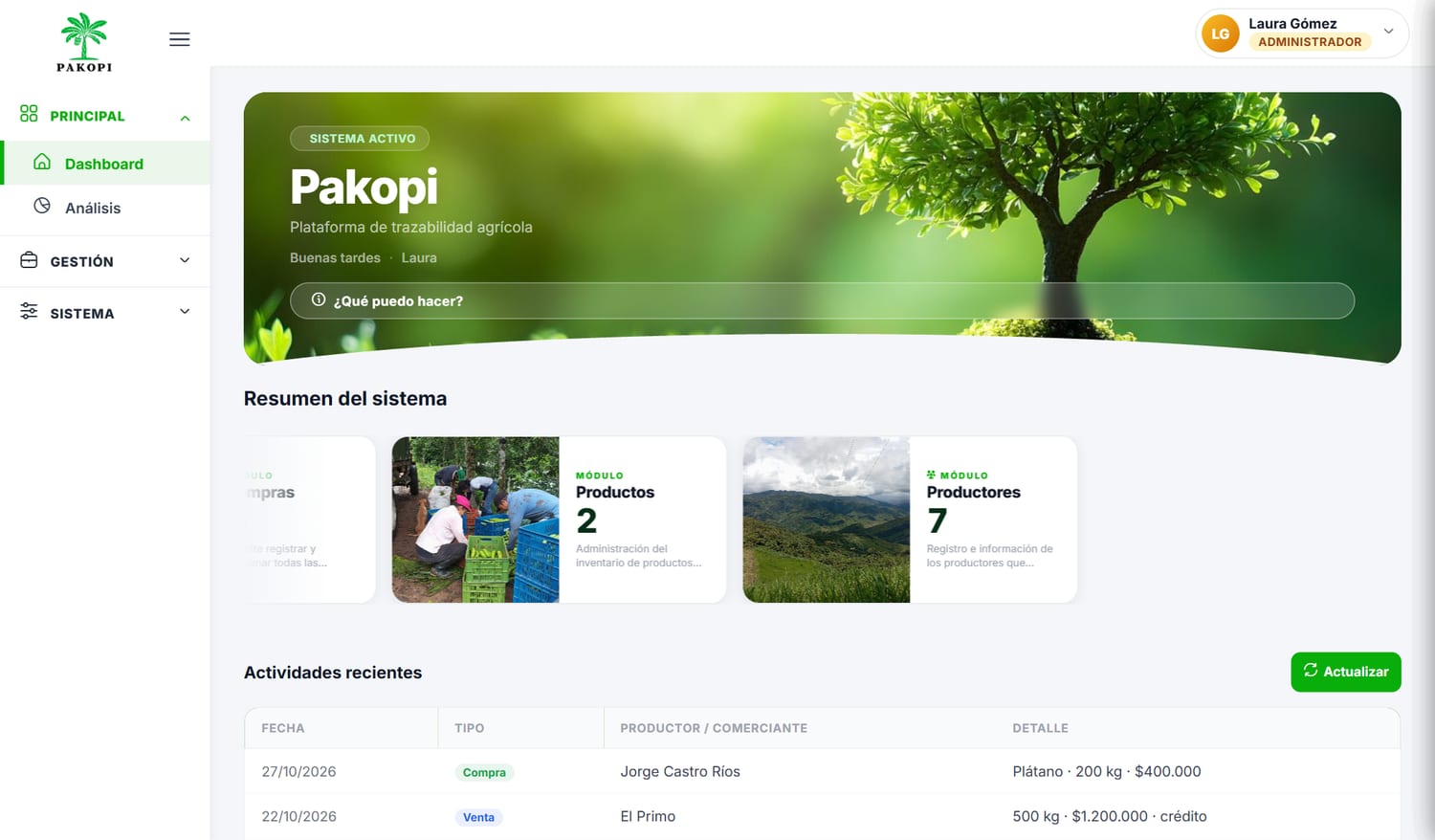
Task: Open the Laura Gómez user dropdown arrow
Action: click(1388, 32)
